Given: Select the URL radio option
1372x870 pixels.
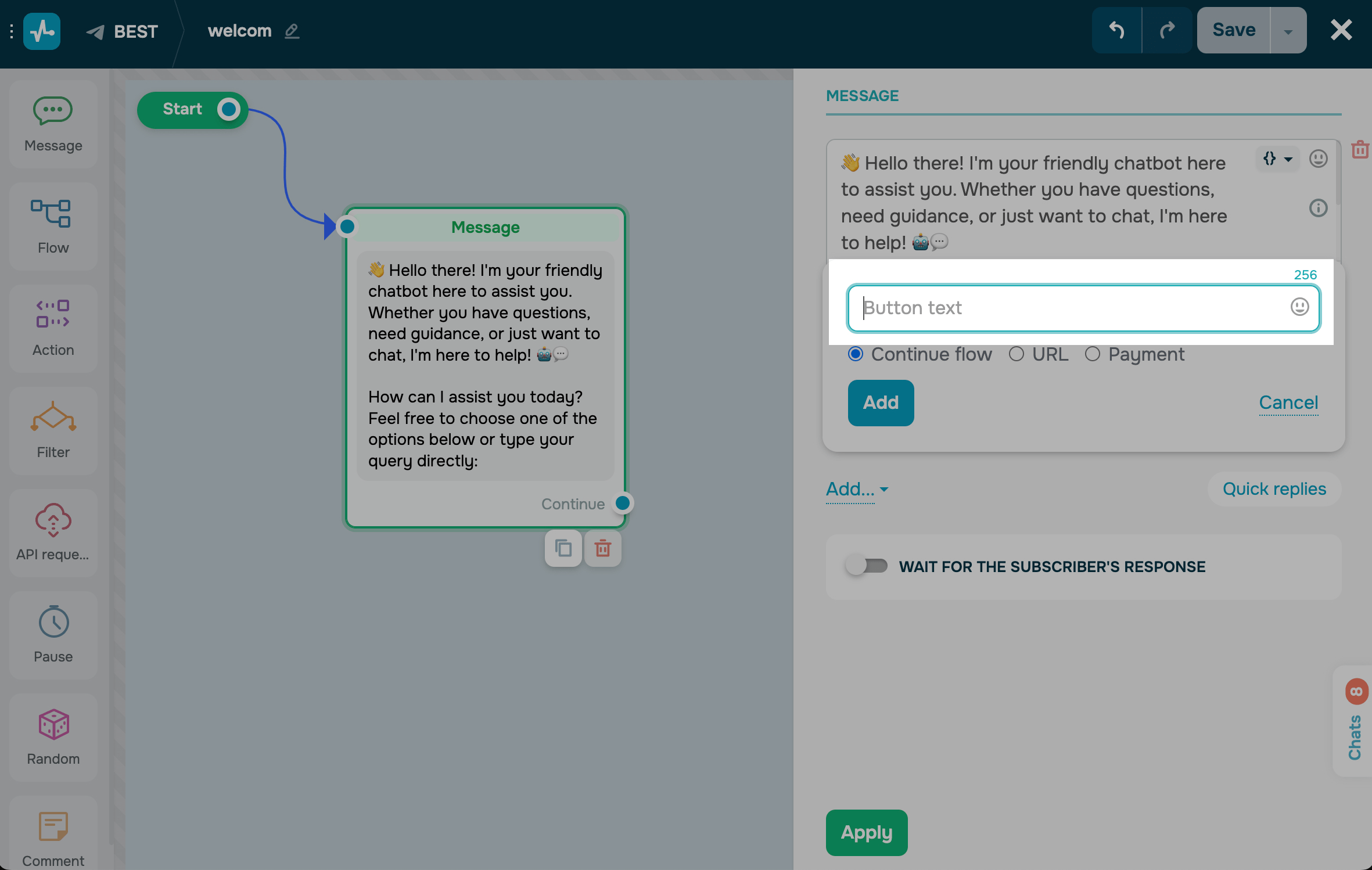Looking at the screenshot, I should point(1016,354).
